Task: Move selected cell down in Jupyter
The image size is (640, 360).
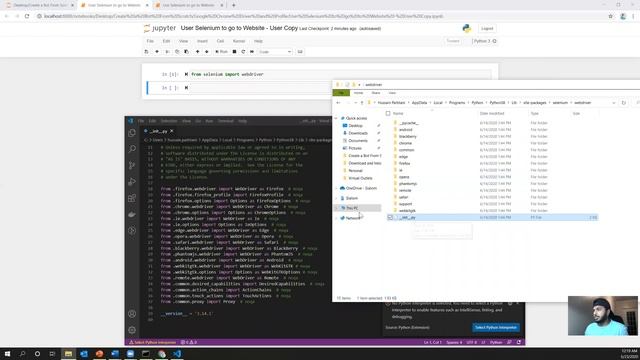Action: [207, 52]
